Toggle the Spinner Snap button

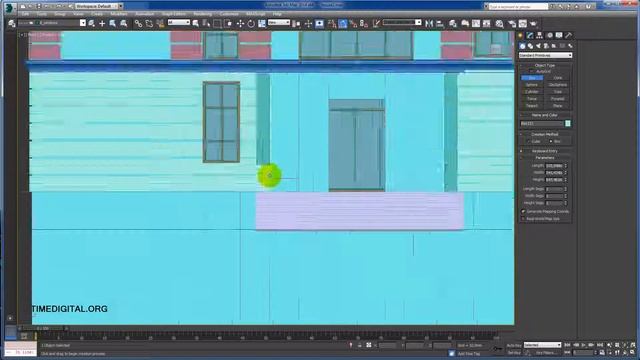point(364,24)
